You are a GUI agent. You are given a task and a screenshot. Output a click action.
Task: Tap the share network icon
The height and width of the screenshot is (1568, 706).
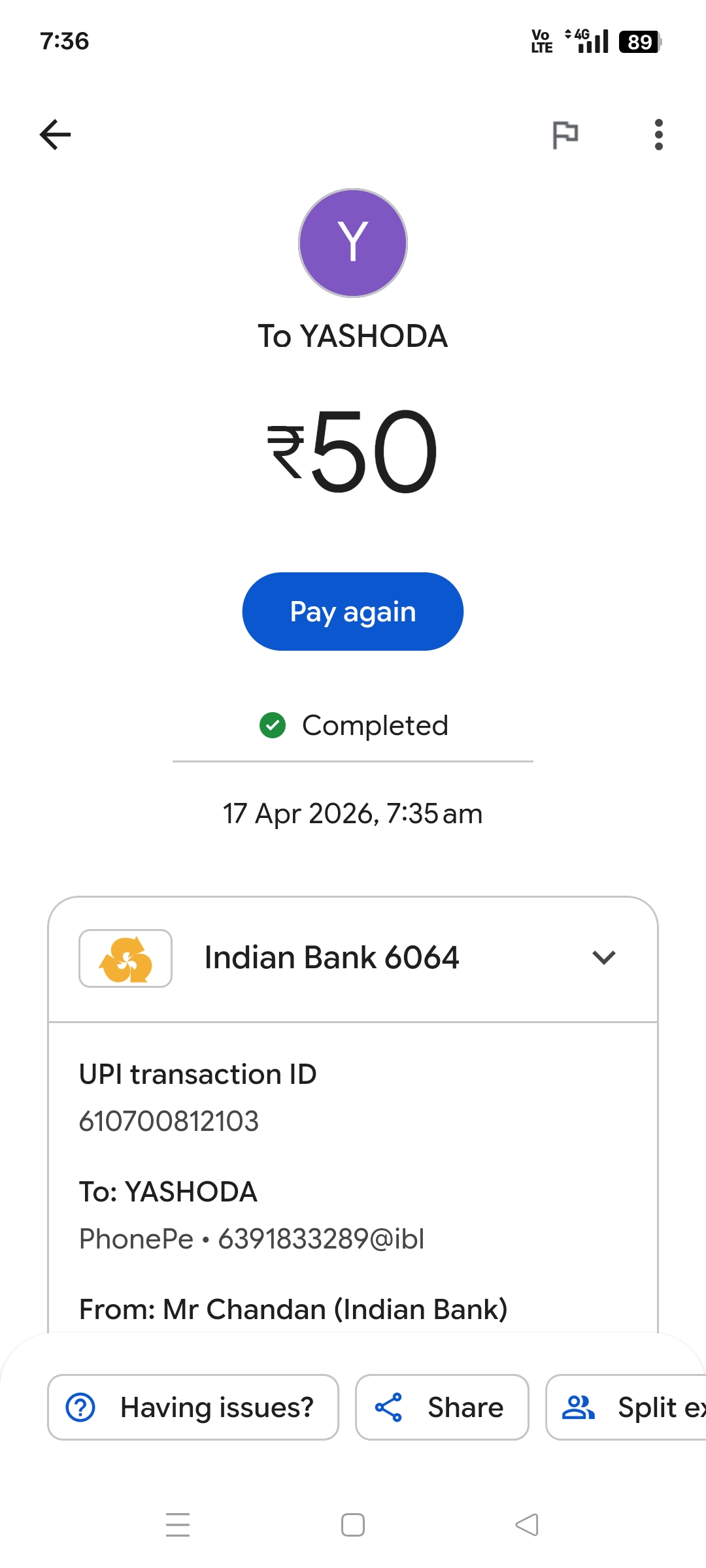pyautogui.click(x=388, y=1407)
